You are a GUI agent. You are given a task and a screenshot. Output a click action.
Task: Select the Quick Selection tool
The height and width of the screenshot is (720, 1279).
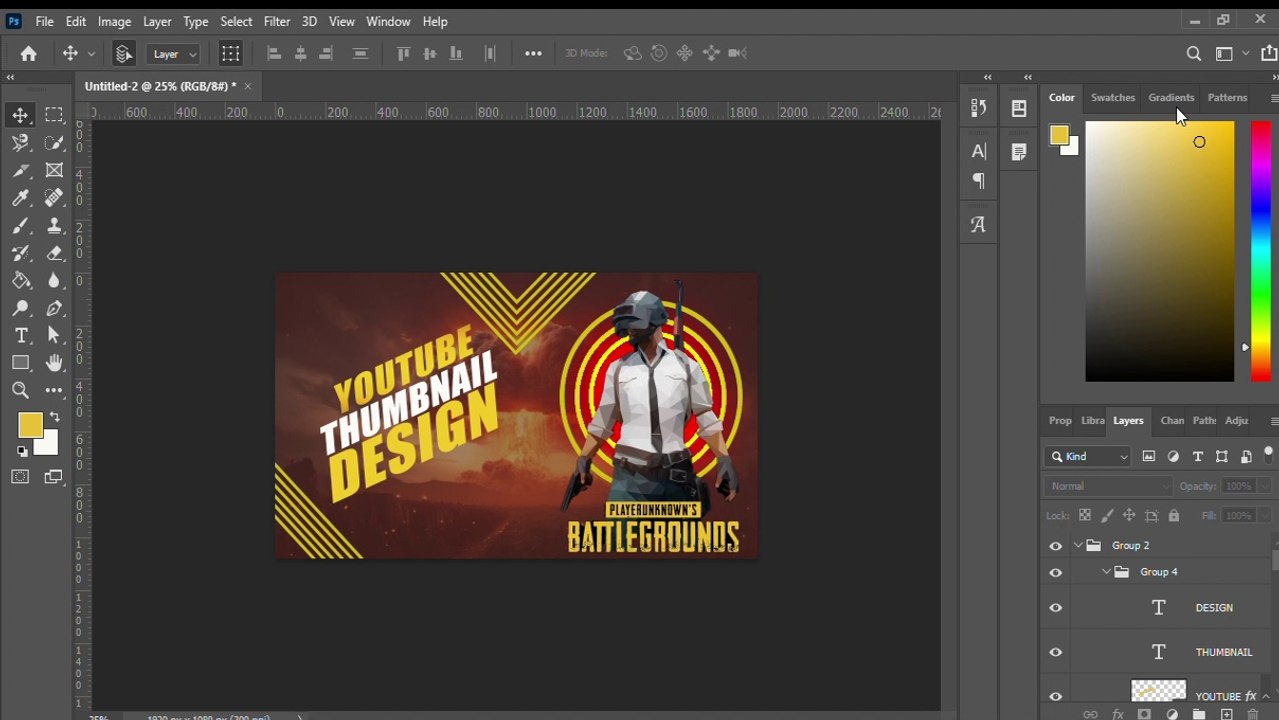(54, 143)
